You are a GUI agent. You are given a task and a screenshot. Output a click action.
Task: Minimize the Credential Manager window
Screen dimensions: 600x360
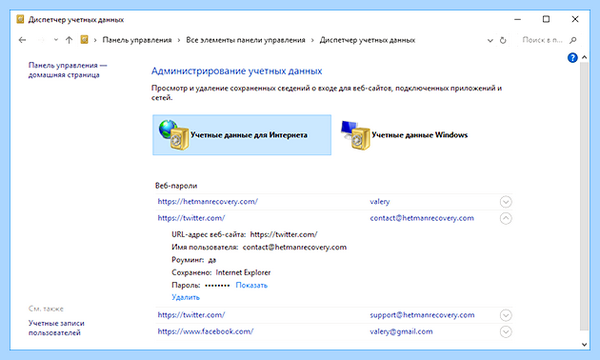517,19
